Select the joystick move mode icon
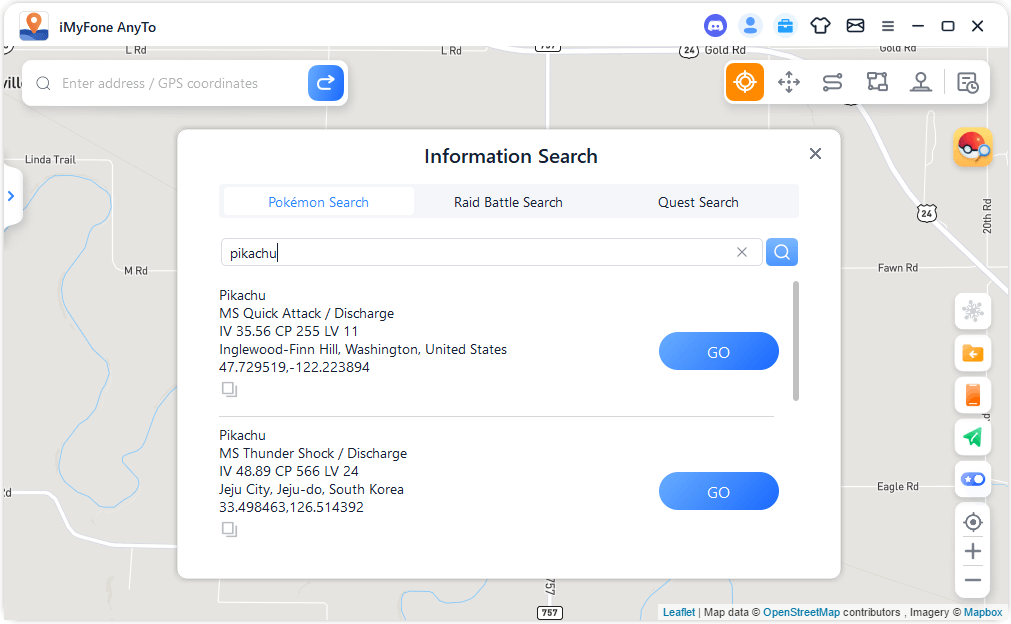Viewport: 1011px width, 624px height. (789, 82)
